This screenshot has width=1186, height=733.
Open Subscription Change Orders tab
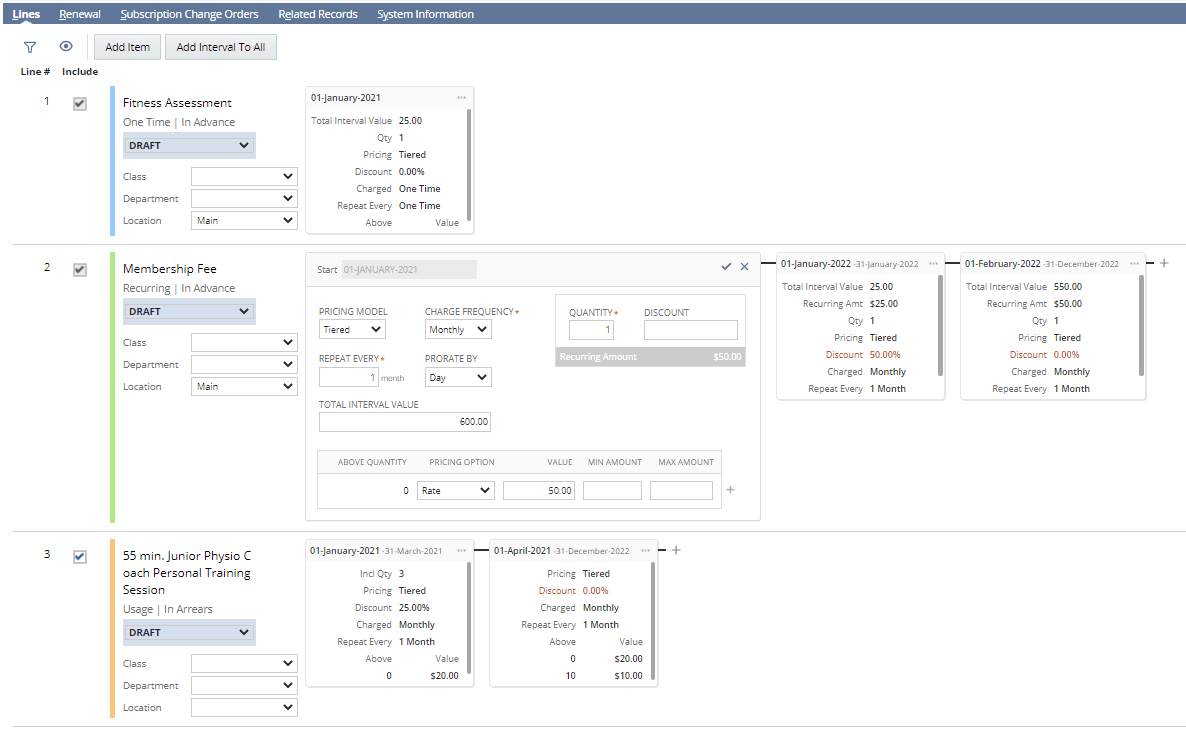click(190, 14)
